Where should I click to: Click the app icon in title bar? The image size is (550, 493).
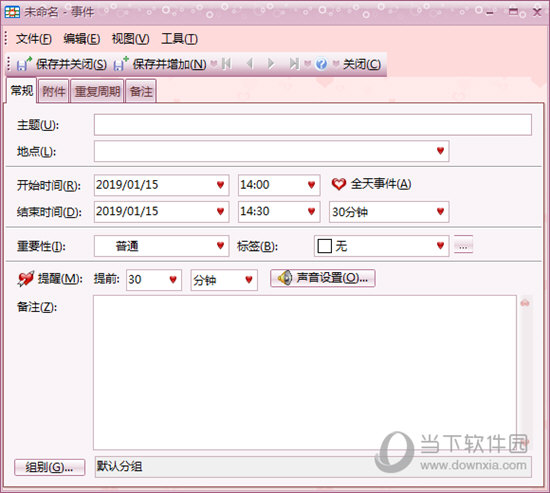pos(12,12)
